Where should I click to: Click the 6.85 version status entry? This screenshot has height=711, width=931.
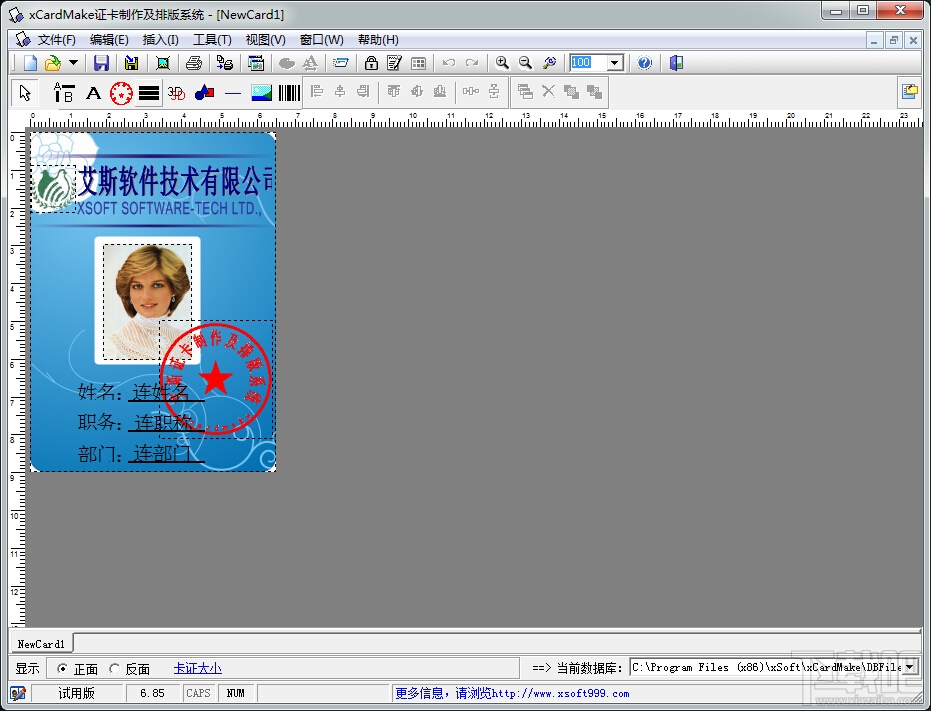tap(153, 693)
